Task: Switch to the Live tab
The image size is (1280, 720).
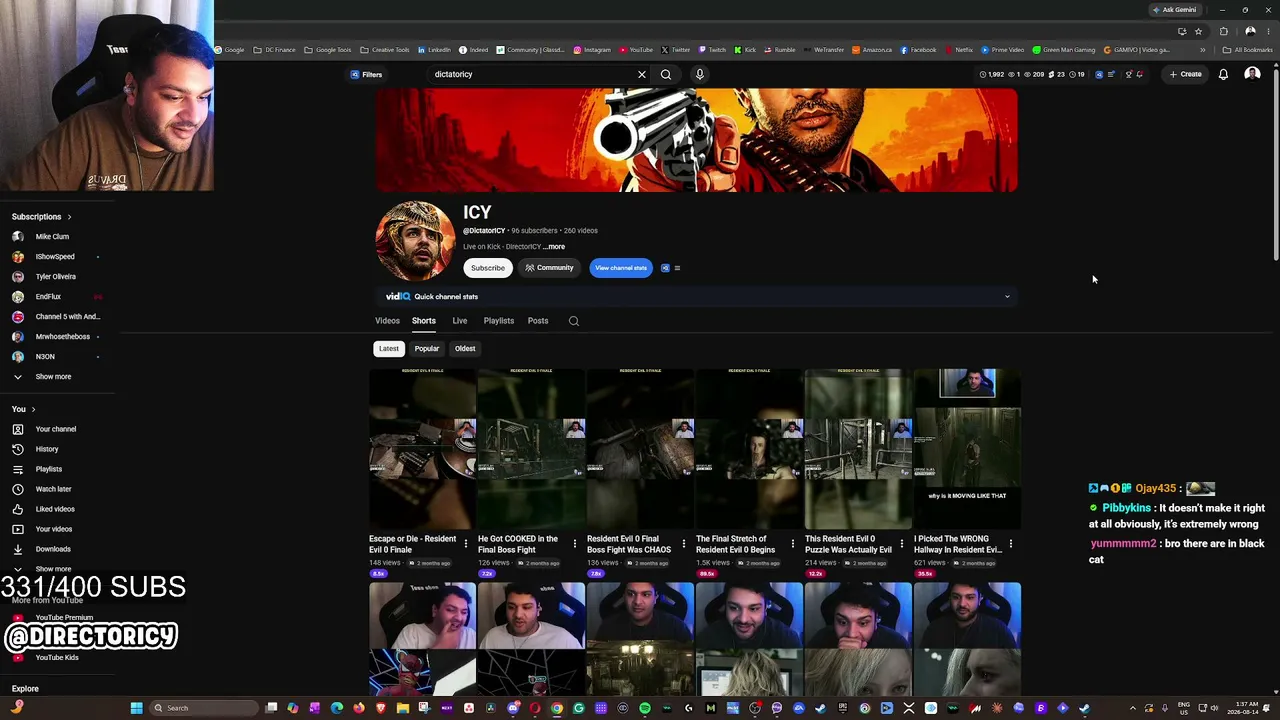Action: coord(460,321)
